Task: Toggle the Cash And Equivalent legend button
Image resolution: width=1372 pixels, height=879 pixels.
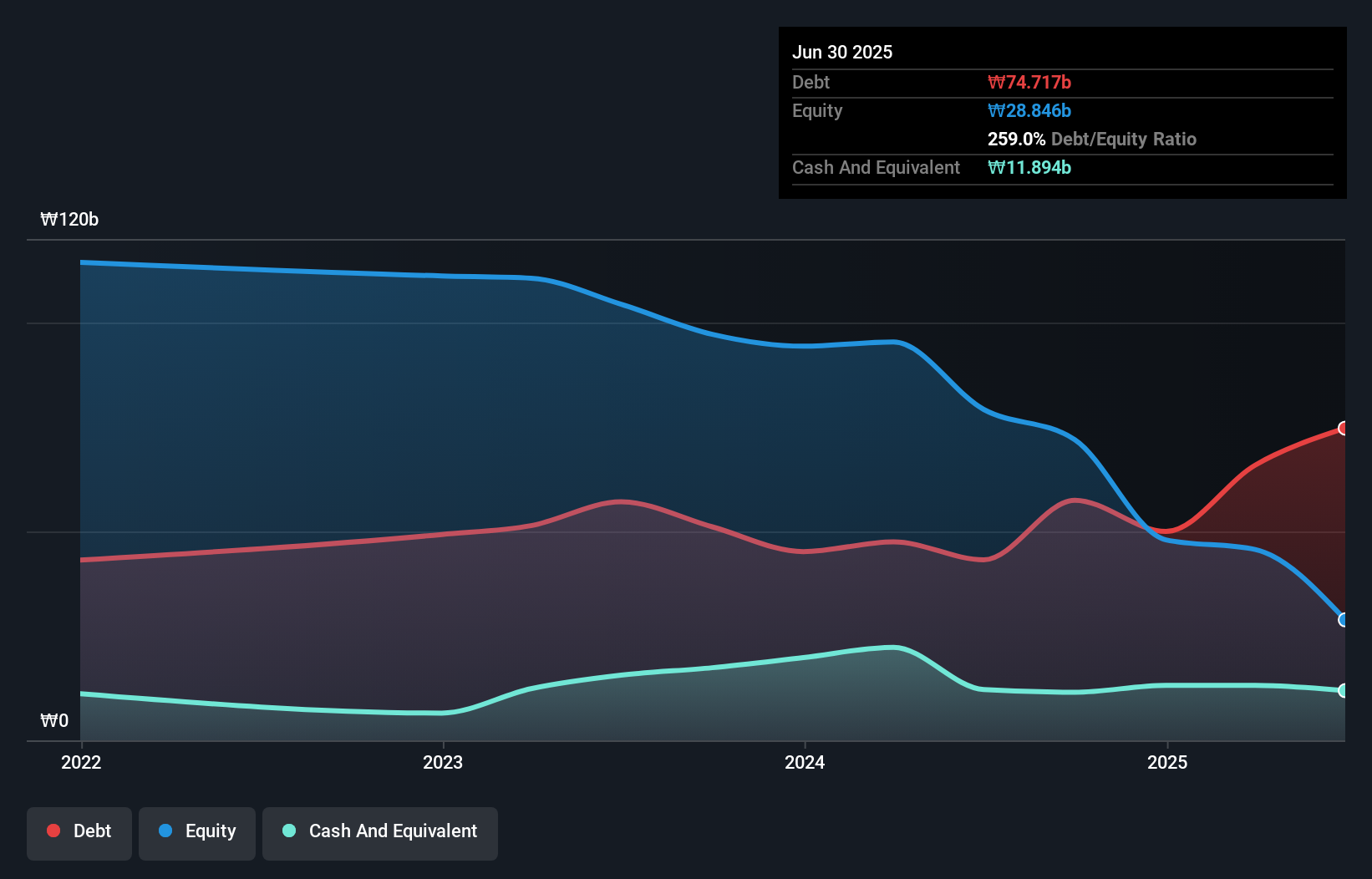Action: pos(380,833)
